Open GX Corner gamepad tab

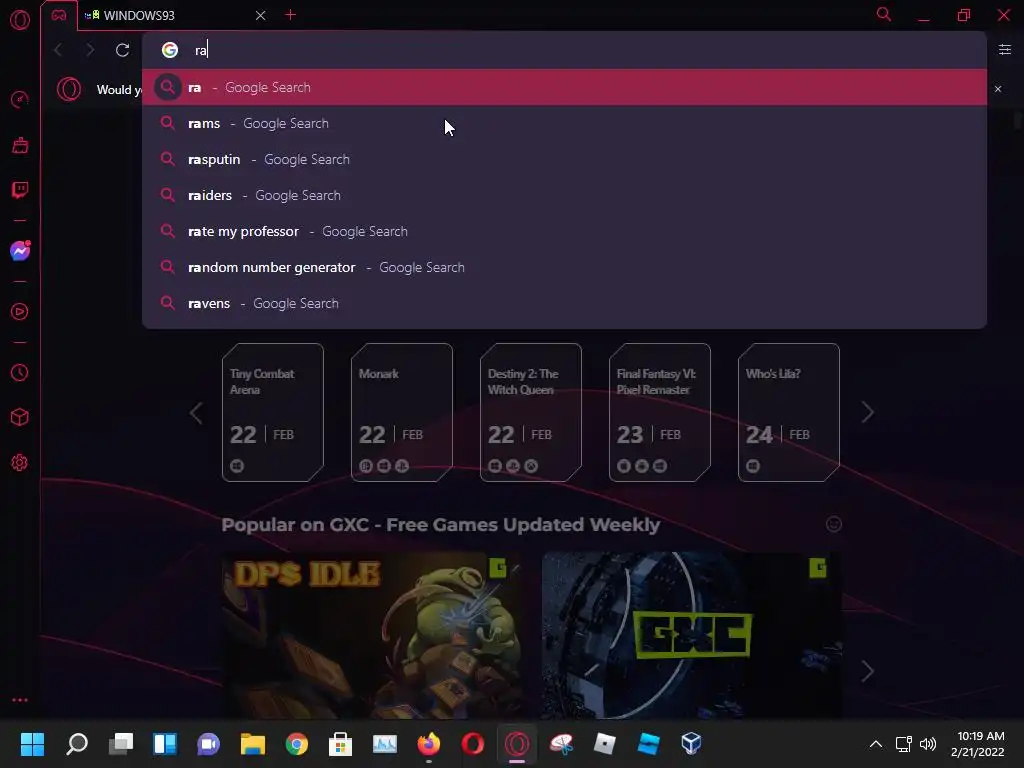[x=59, y=15]
